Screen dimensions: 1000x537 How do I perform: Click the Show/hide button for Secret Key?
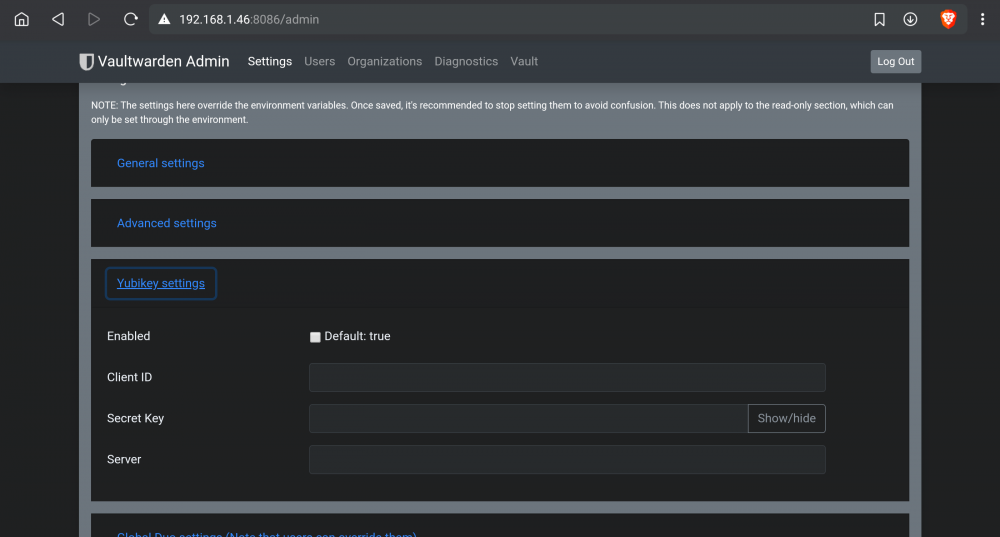pyautogui.click(x=786, y=418)
